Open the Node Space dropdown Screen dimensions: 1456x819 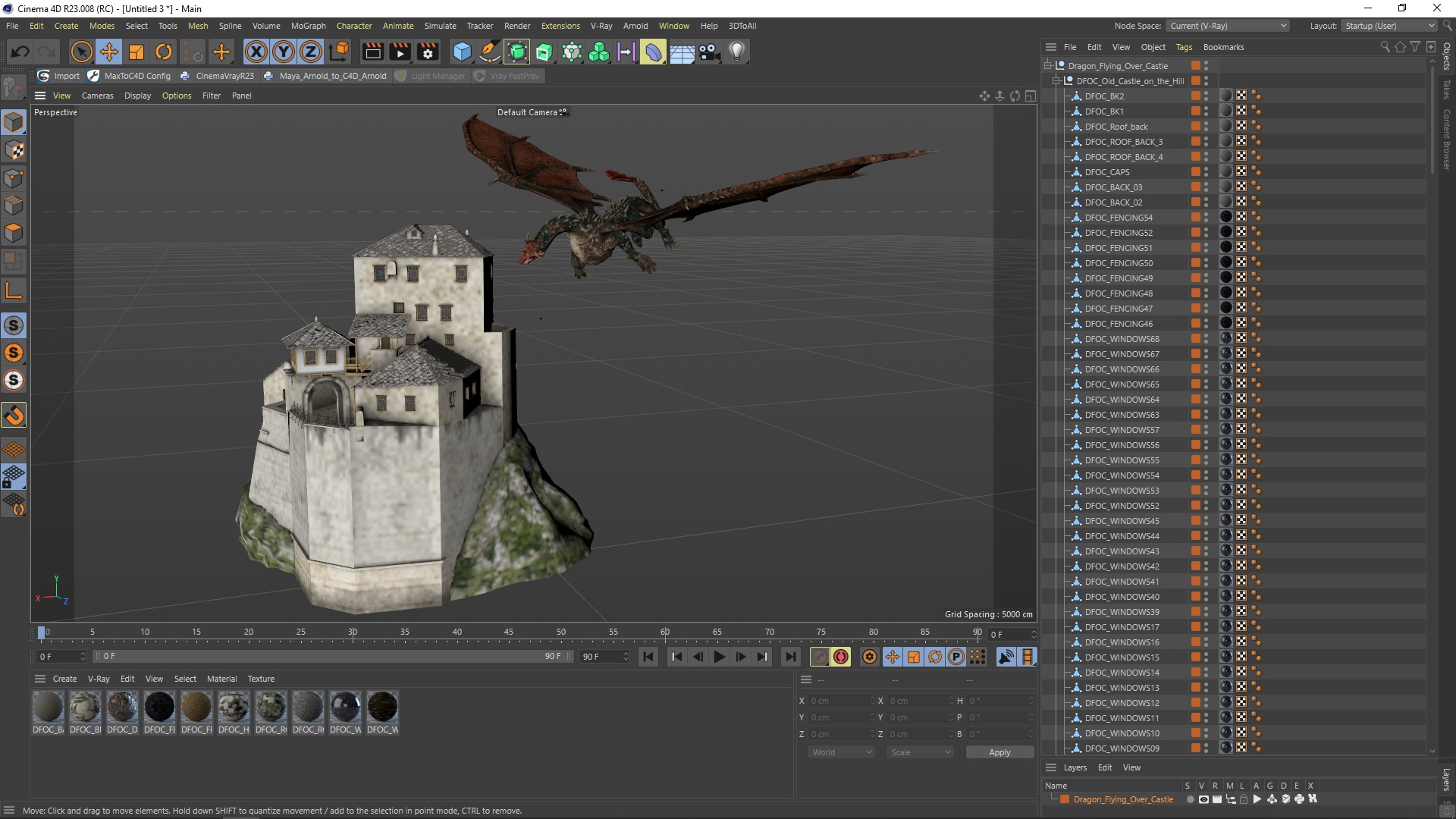pyautogui.click(x=1227, y=26)
